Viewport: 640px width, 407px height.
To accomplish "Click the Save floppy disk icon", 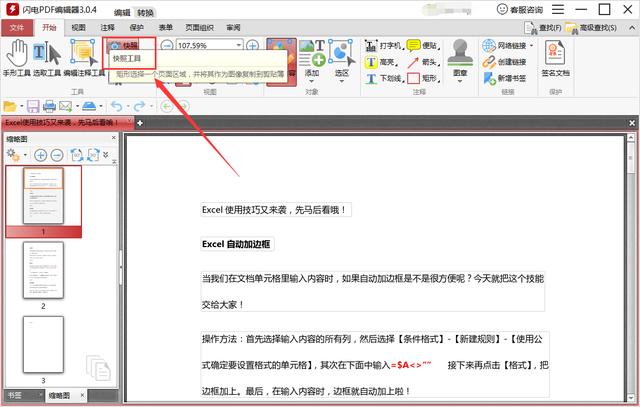I will pyautogui.click(x=33, y=107).
